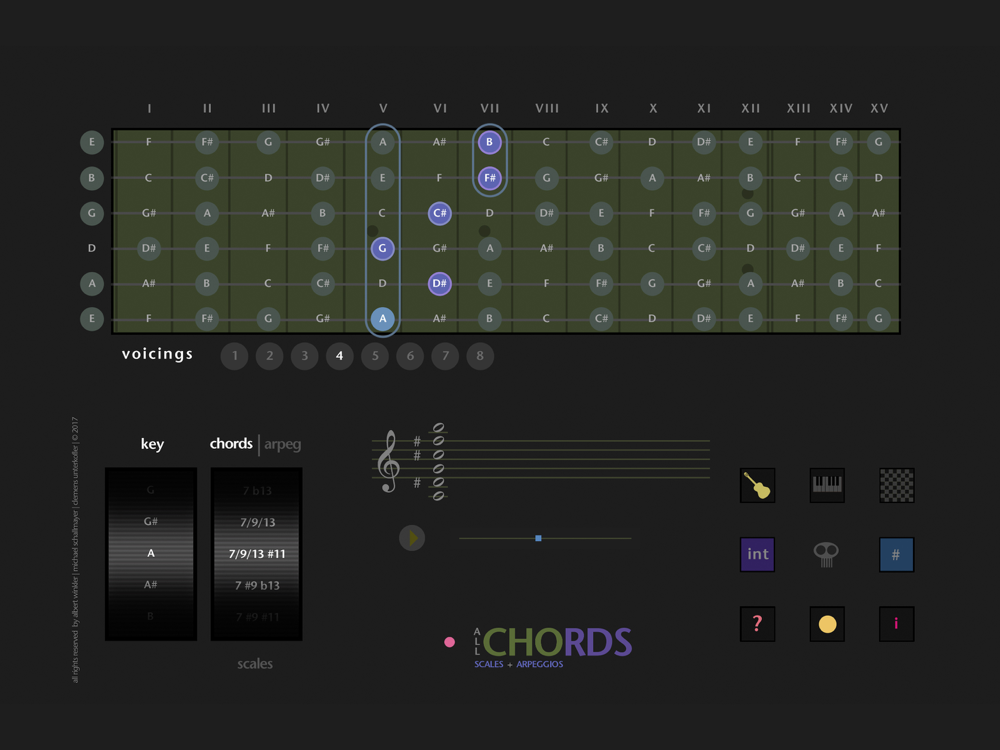The image size is (1000, 750).
Task: Click the checkerboard pattern icon
Action: [x=896, y=485]
